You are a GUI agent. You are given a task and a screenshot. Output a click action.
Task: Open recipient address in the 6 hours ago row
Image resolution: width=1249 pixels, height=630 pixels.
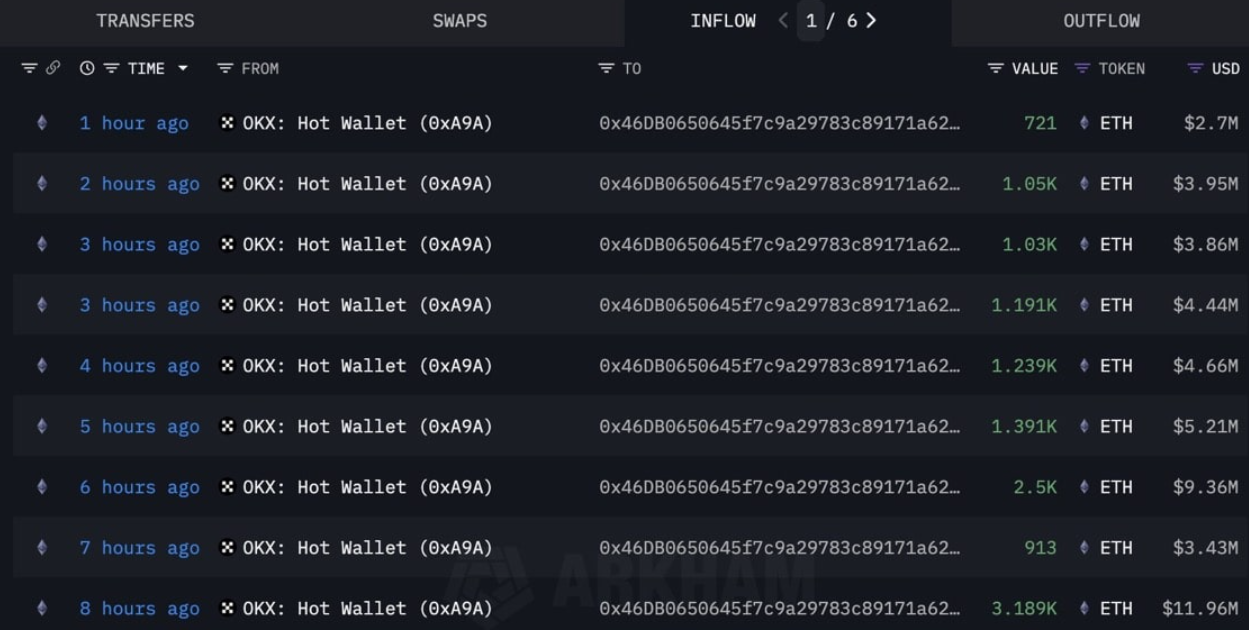click(780, 488)
